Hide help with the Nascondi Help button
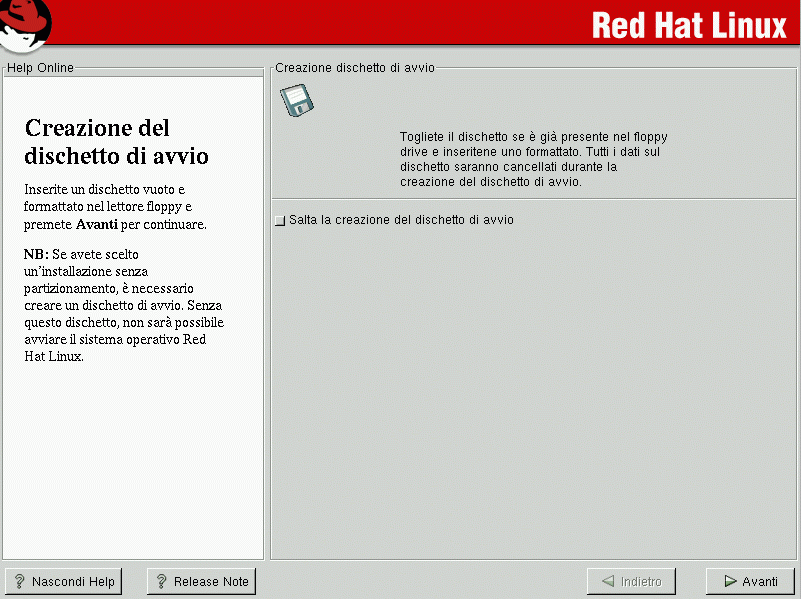This screenshot has height=599, width=801. [63, 581]
